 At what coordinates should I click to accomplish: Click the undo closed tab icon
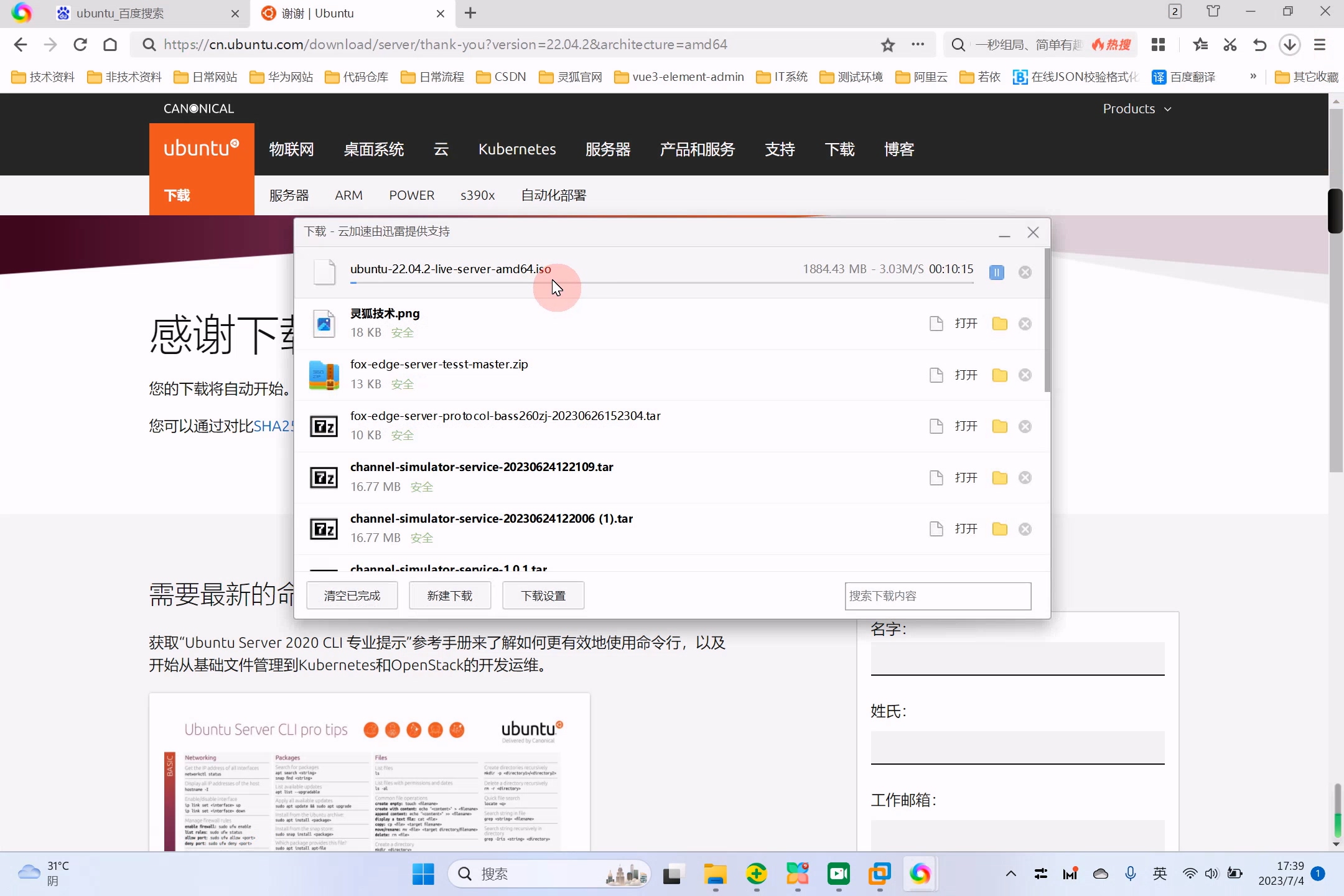1260,45
